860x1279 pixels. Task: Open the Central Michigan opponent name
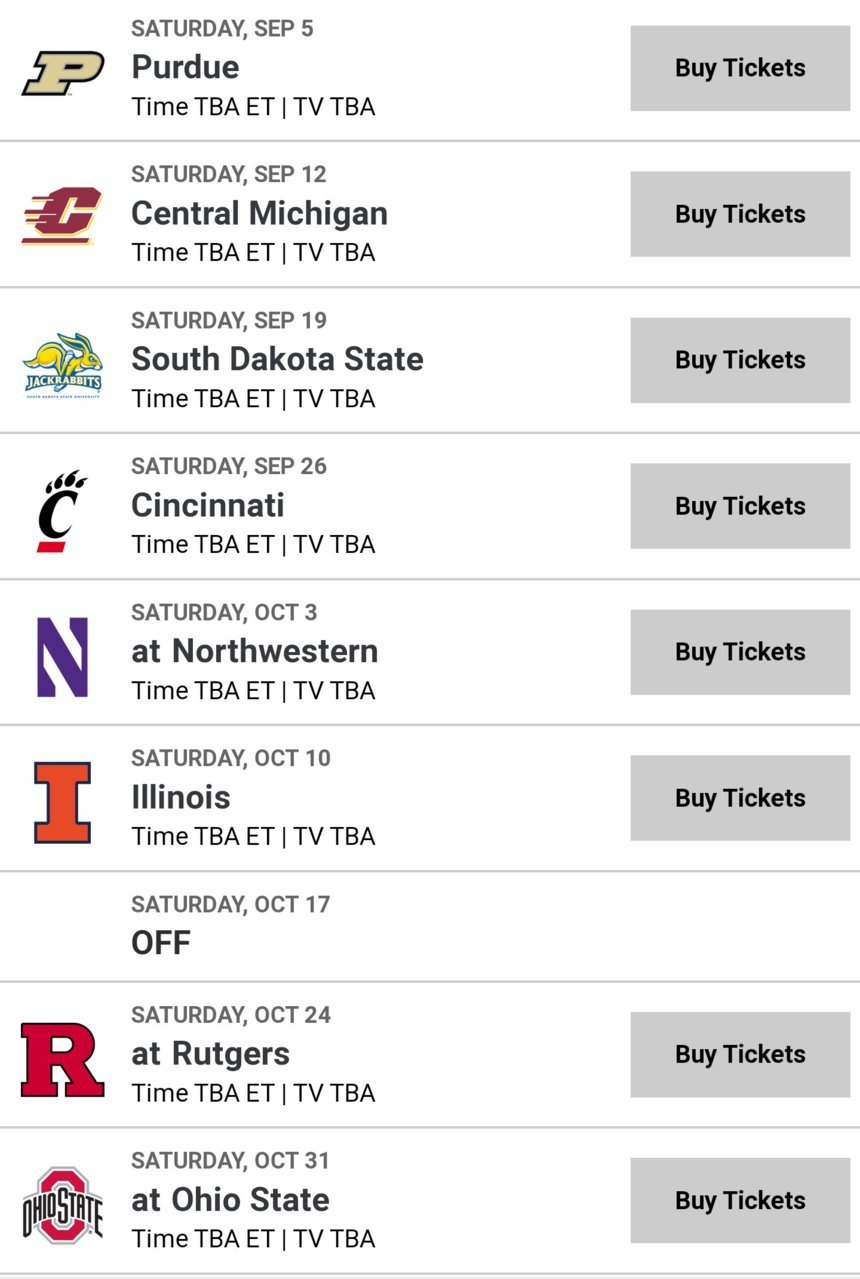point(259,213)
